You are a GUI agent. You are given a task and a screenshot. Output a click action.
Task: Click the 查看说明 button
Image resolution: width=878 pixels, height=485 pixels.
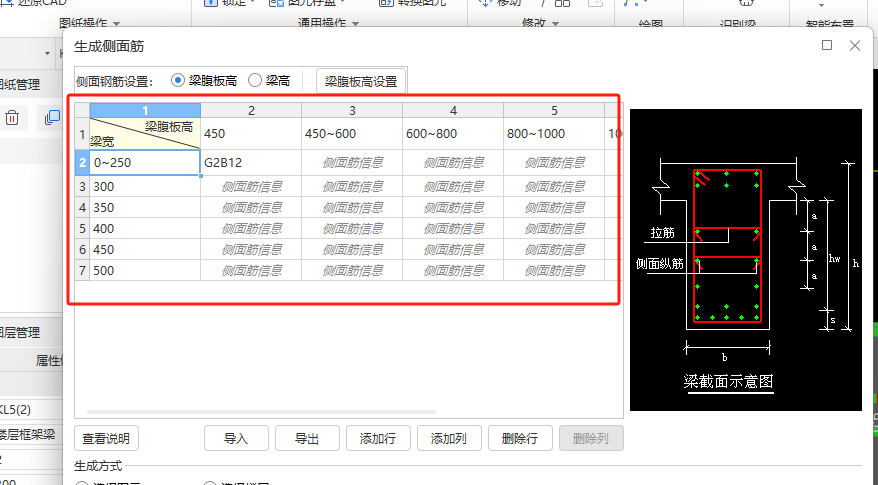tap(106, 438)
